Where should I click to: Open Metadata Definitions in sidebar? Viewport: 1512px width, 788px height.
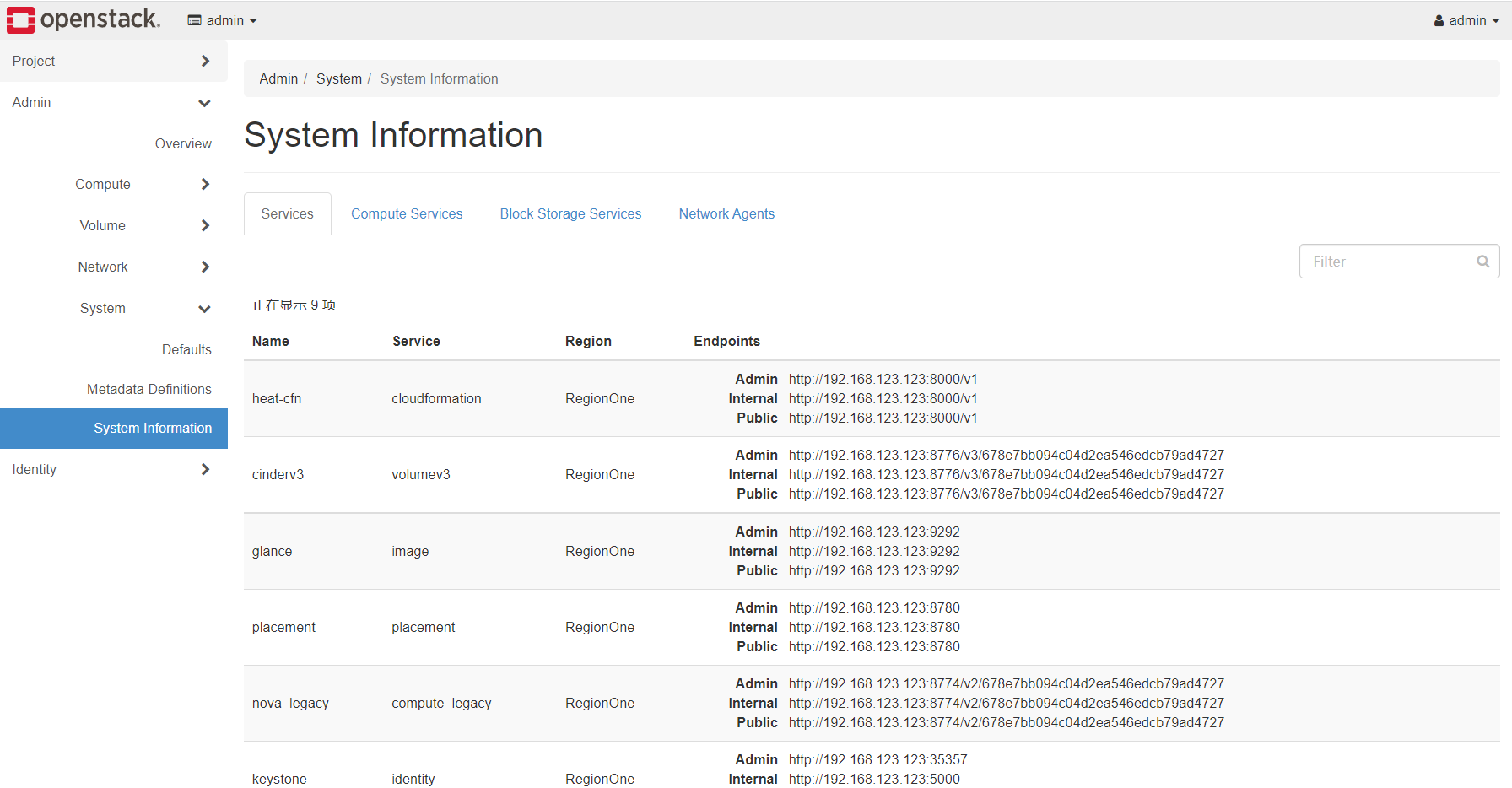(x=149, y=389)
